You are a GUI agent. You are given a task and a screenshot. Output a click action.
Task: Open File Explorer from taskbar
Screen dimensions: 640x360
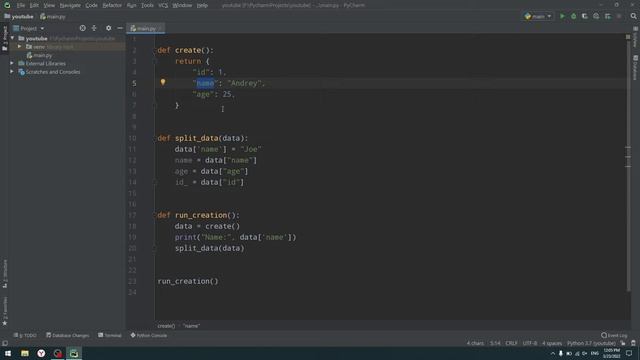pos(24,353)
